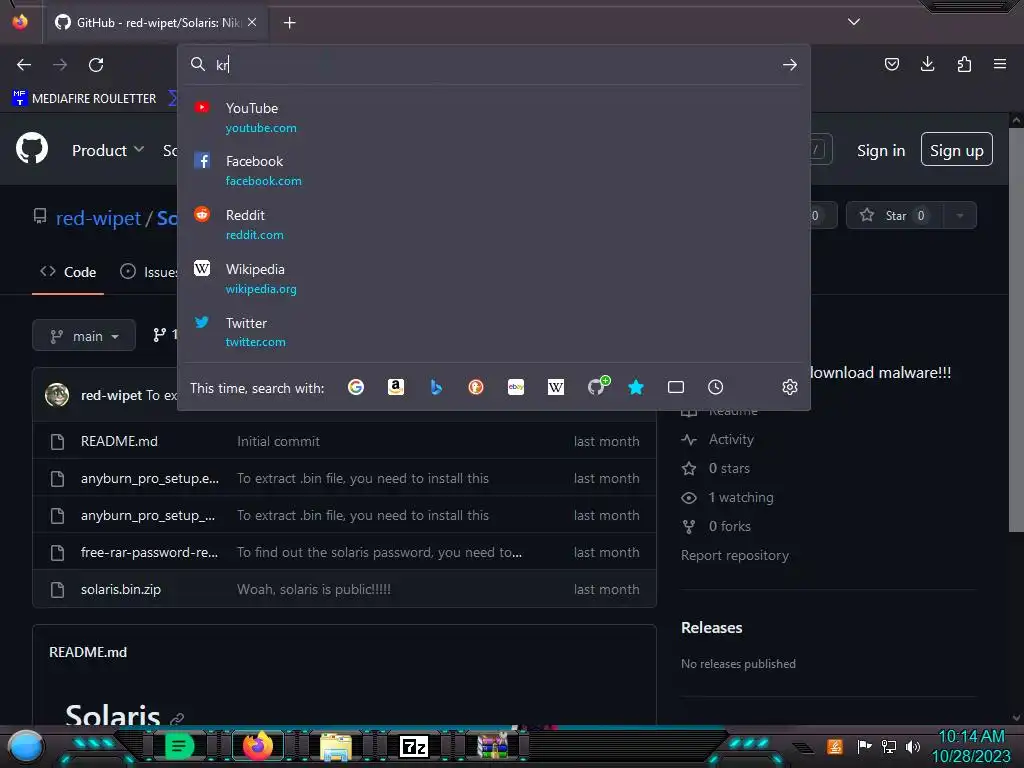Search with eBay engine icon
Image resolution: width=1024 pixels, height=768 pixels.
(516, 387)
